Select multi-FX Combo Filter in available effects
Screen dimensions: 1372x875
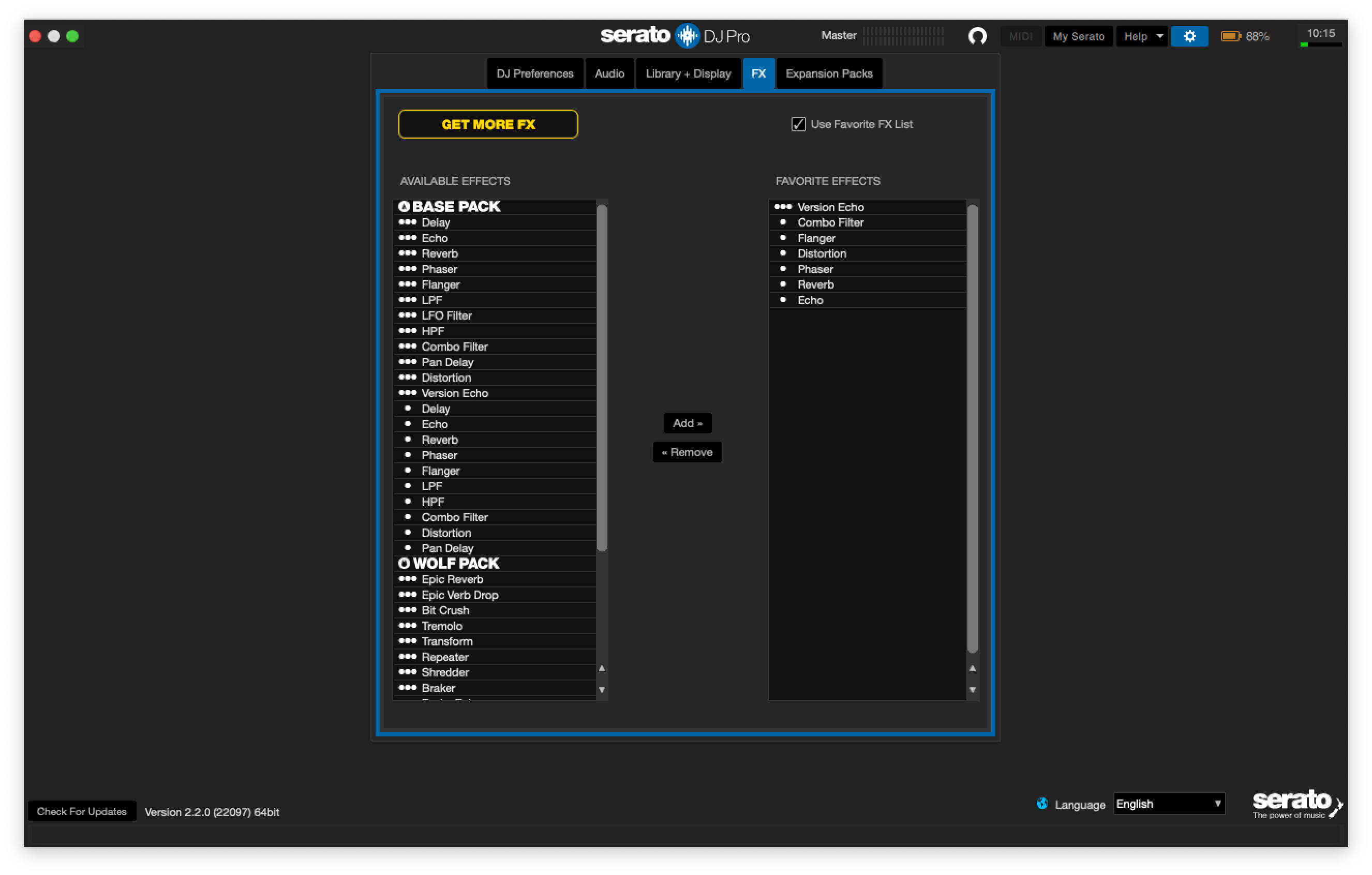pyautogui.click(x=495, y=346)
